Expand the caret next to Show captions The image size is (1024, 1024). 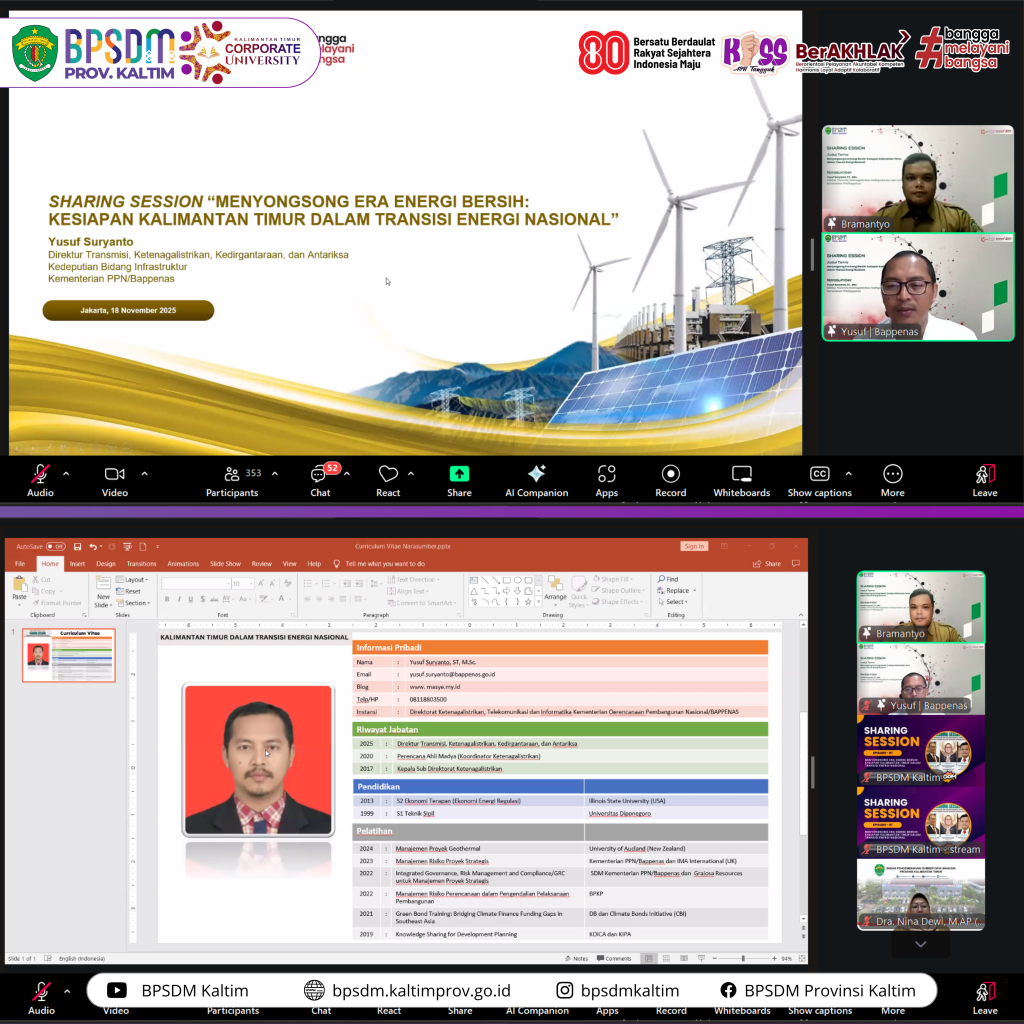point(849,473)
